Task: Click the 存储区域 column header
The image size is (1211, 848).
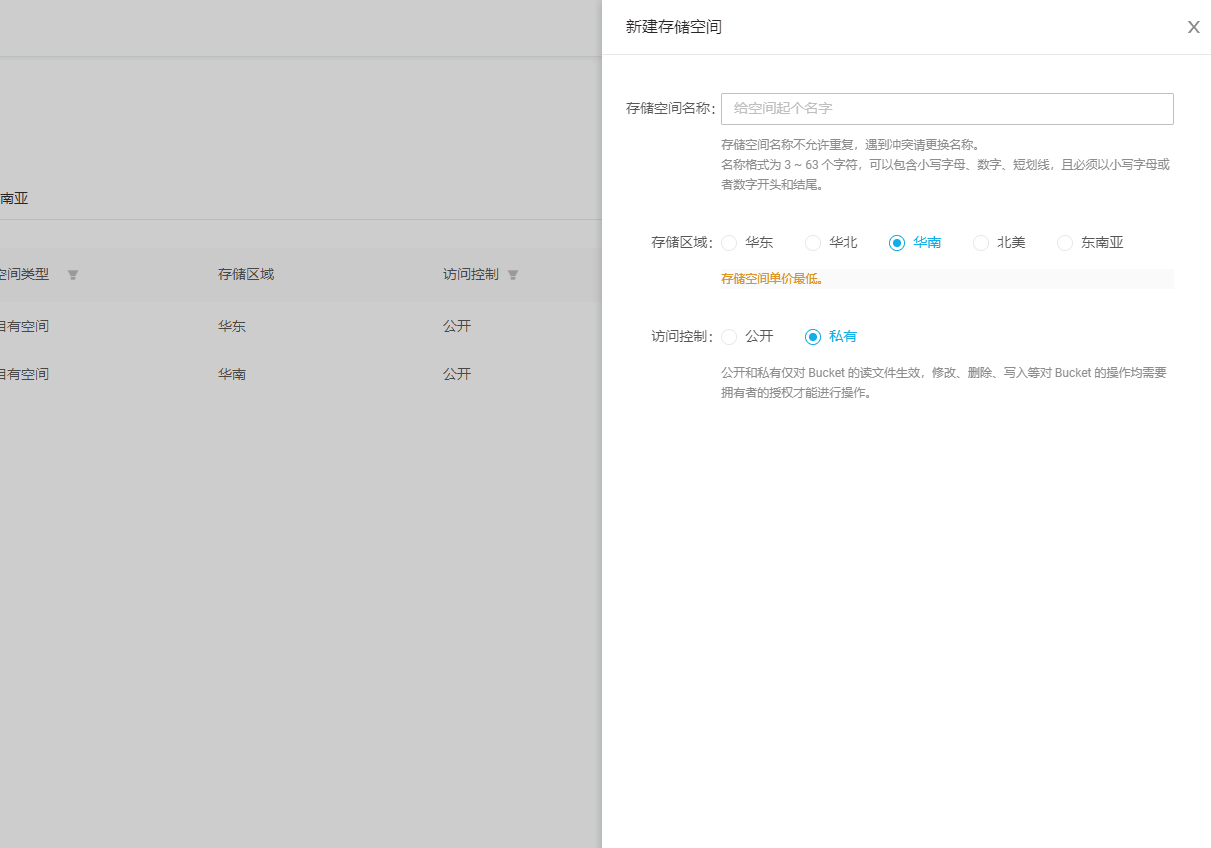Action: pos(246,274)
